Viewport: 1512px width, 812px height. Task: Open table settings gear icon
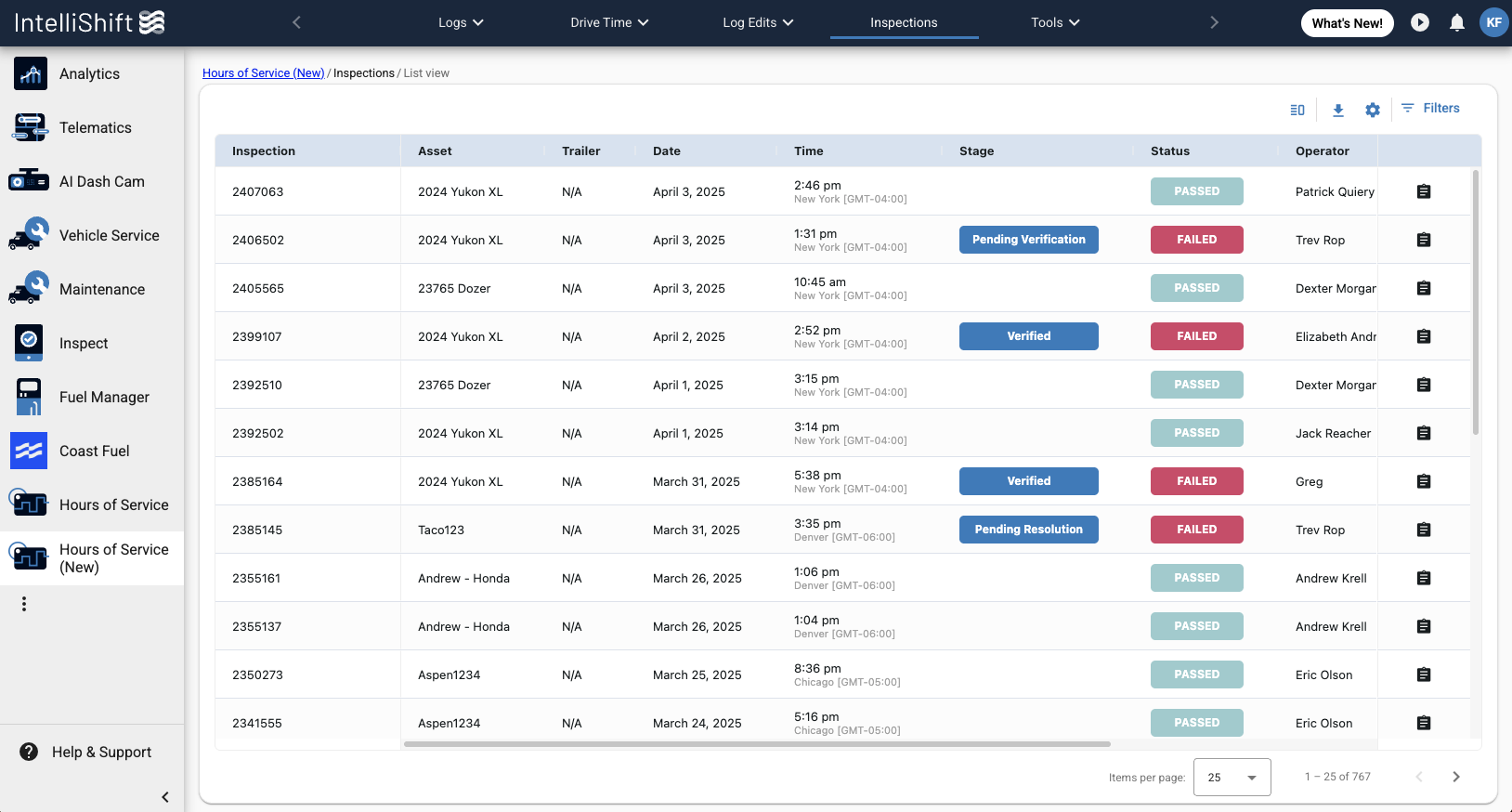tap(1373, 110)
